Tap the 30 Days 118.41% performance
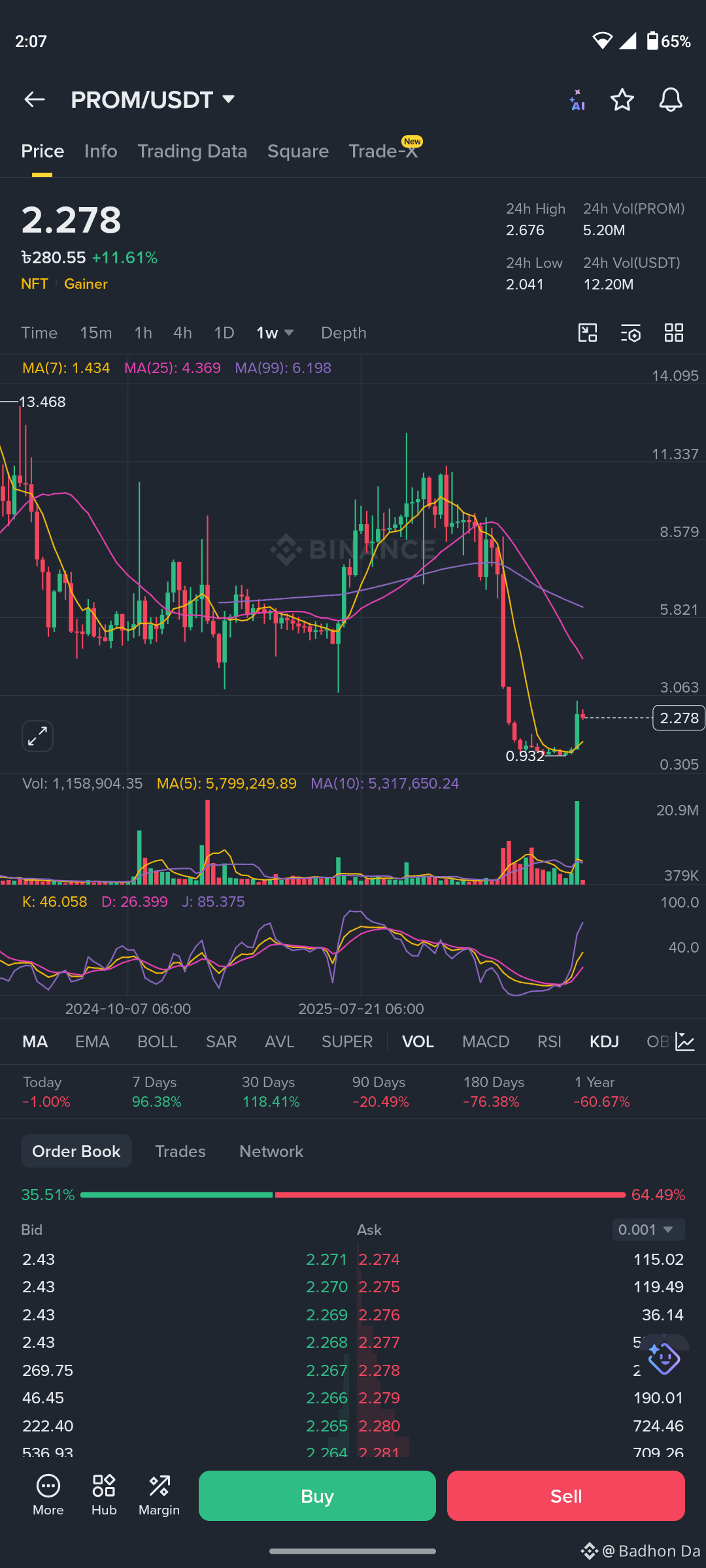 (271, 1092)
